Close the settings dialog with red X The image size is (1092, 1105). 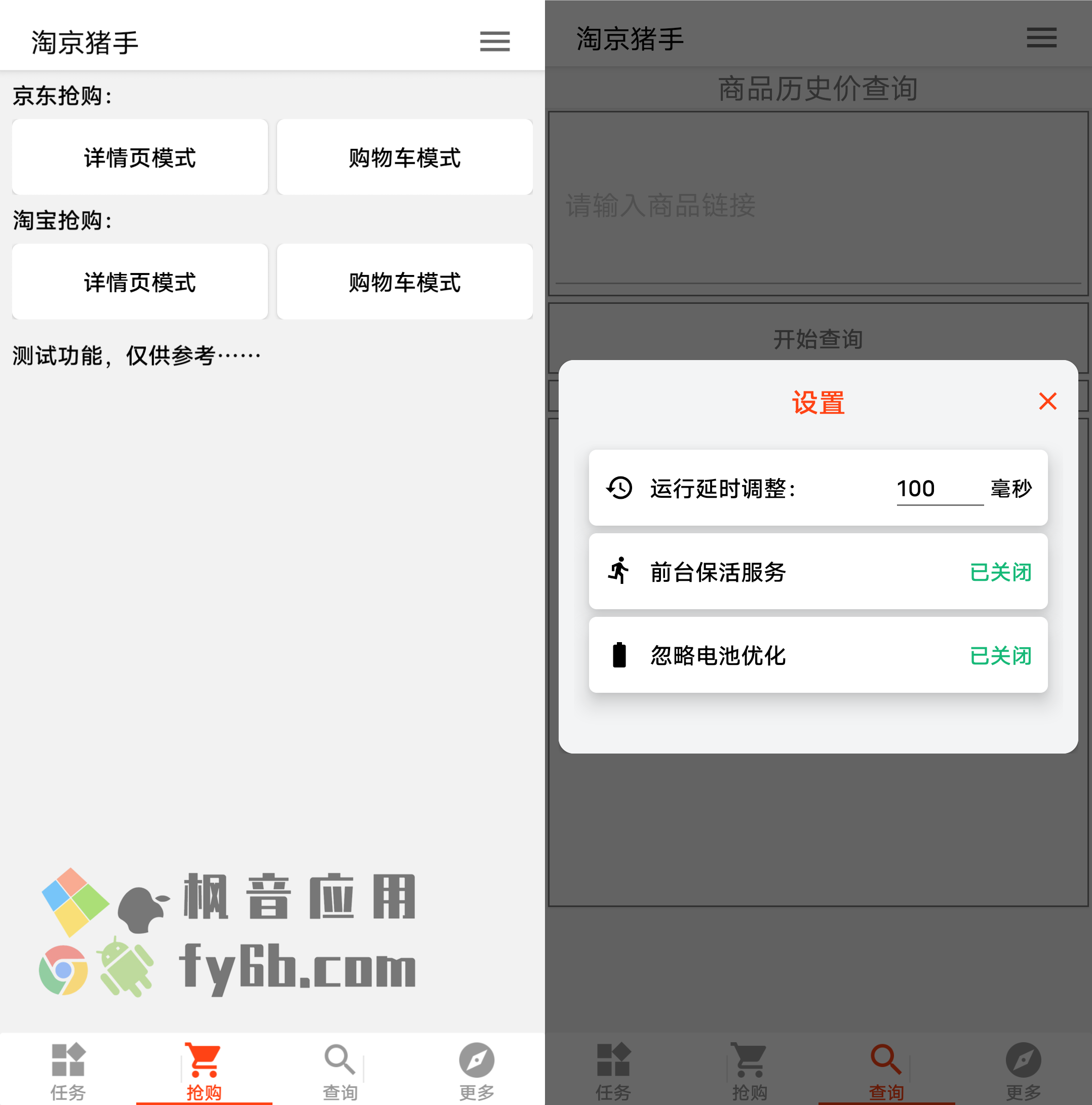pyautogui.click(x=1047, y=401)
